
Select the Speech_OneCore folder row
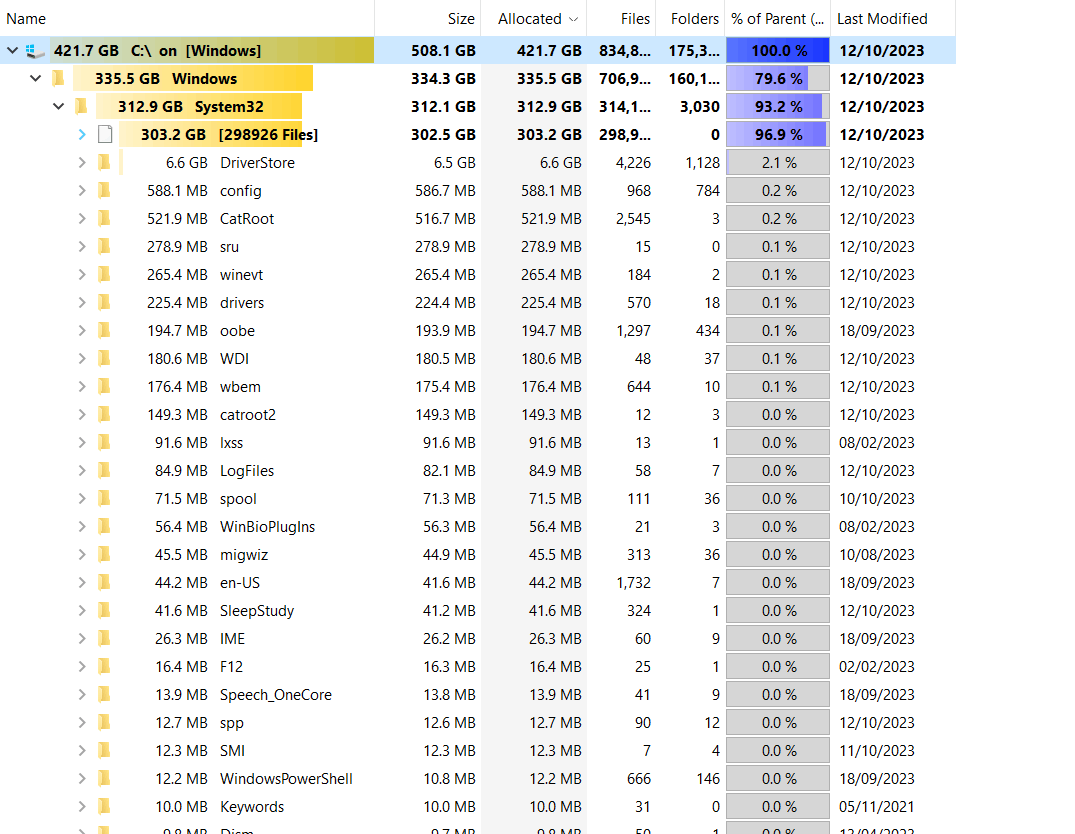(478, 695)
